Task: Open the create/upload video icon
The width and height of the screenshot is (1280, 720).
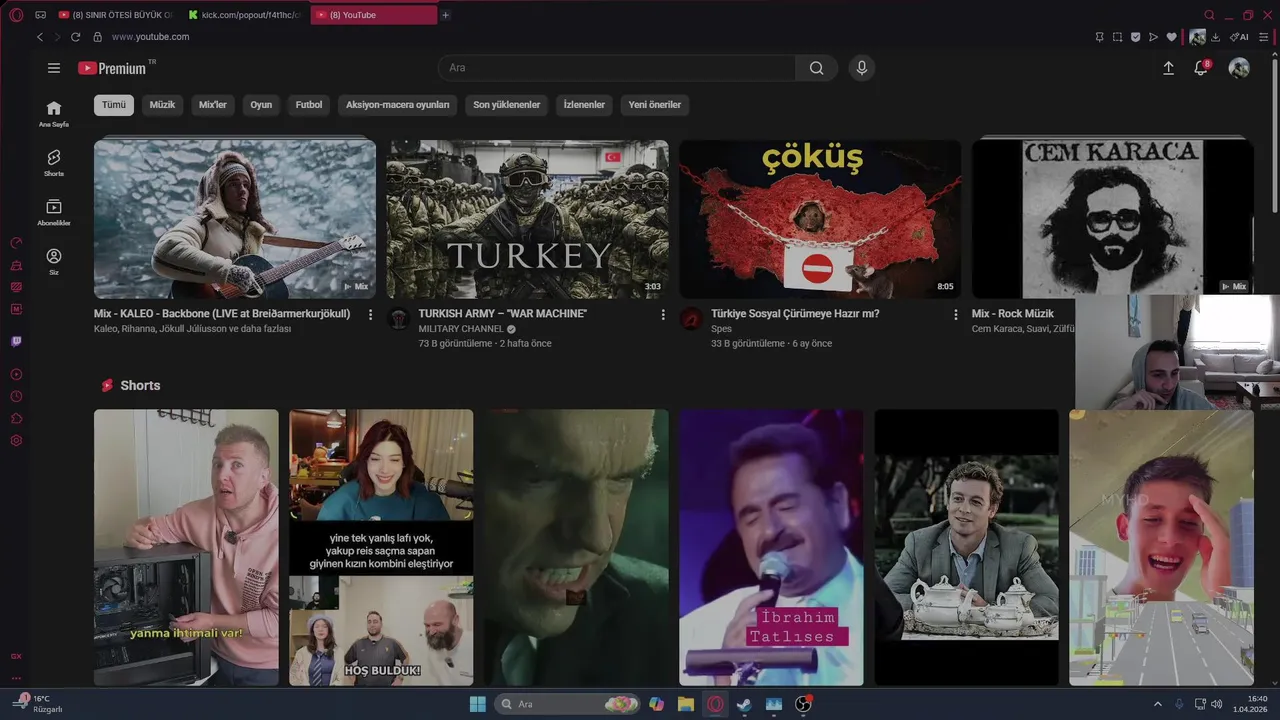Action: (x=1168, y=68)
